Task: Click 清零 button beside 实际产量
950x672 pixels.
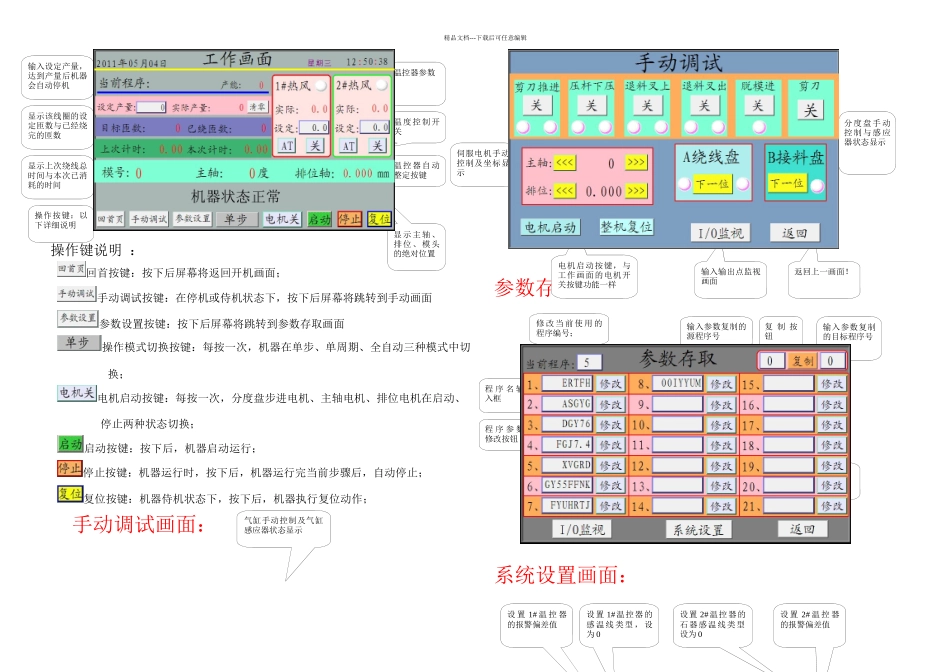Action: pyautogui.click(x=258, y=107)
